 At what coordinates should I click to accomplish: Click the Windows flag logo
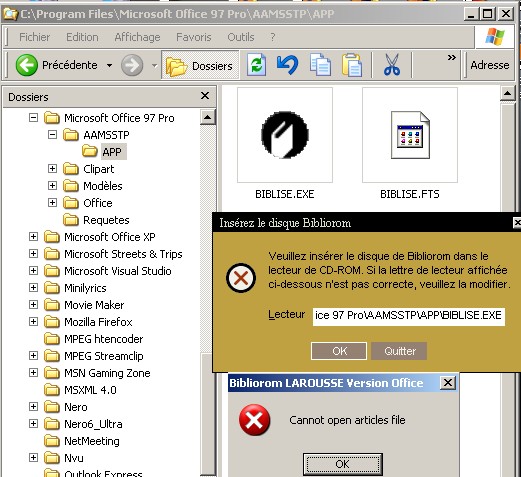click(495, 36)
